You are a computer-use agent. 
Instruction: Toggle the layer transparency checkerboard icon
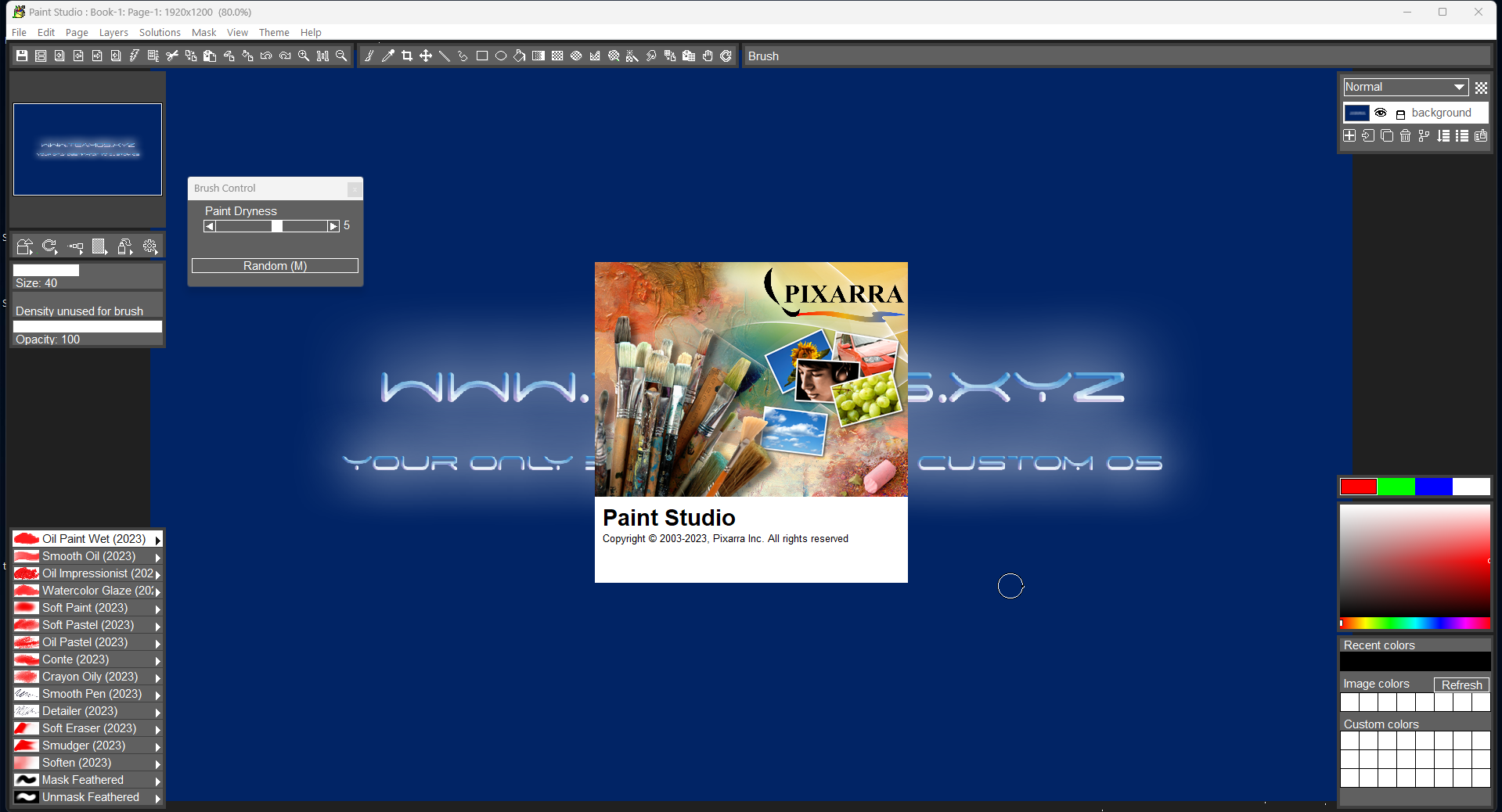(x=1481, y=87)
